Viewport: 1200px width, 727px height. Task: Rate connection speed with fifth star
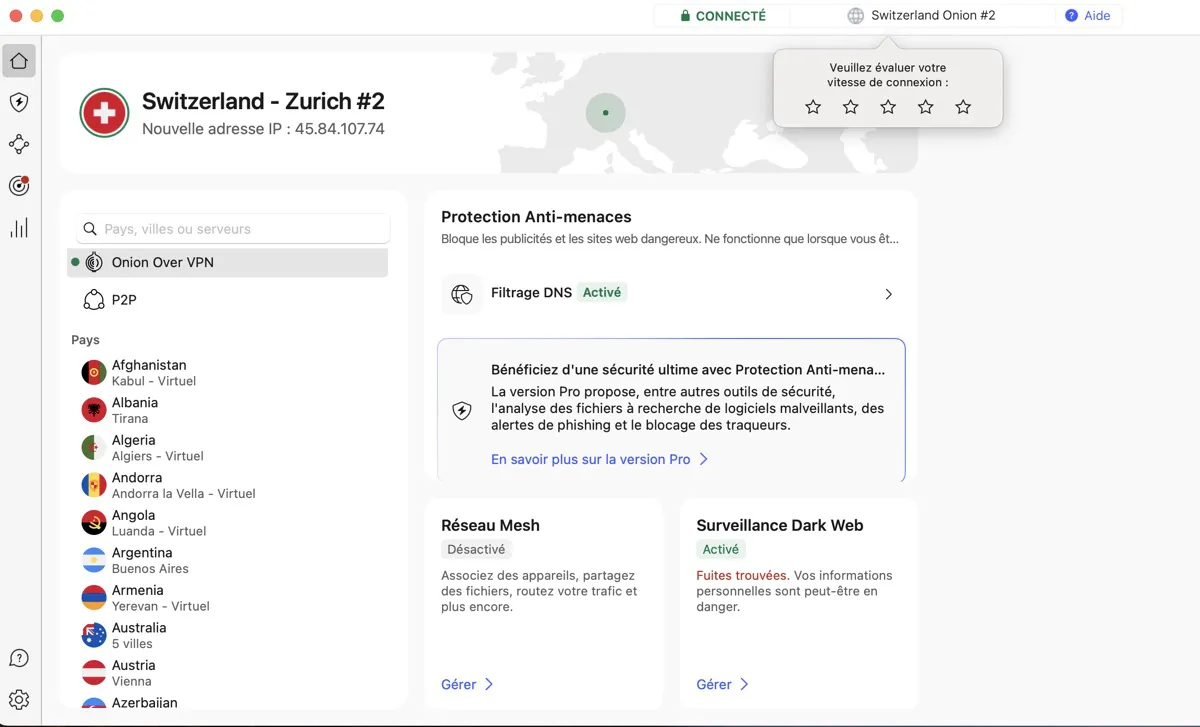pyautogui.click(x=963, y=107)
